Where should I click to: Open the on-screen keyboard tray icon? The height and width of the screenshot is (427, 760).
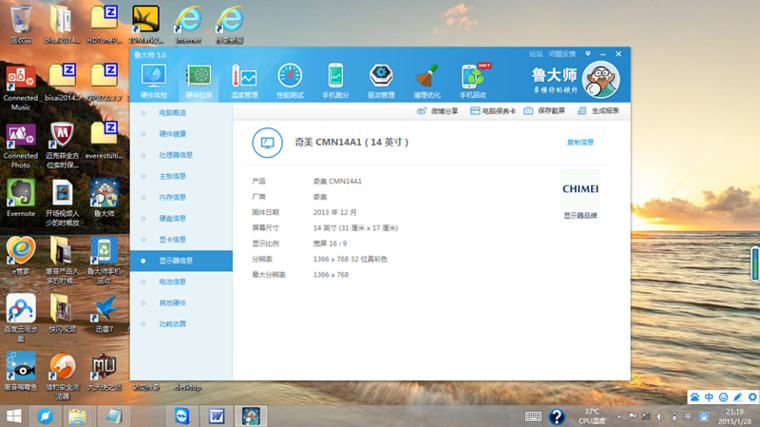(x=533, y=416)
